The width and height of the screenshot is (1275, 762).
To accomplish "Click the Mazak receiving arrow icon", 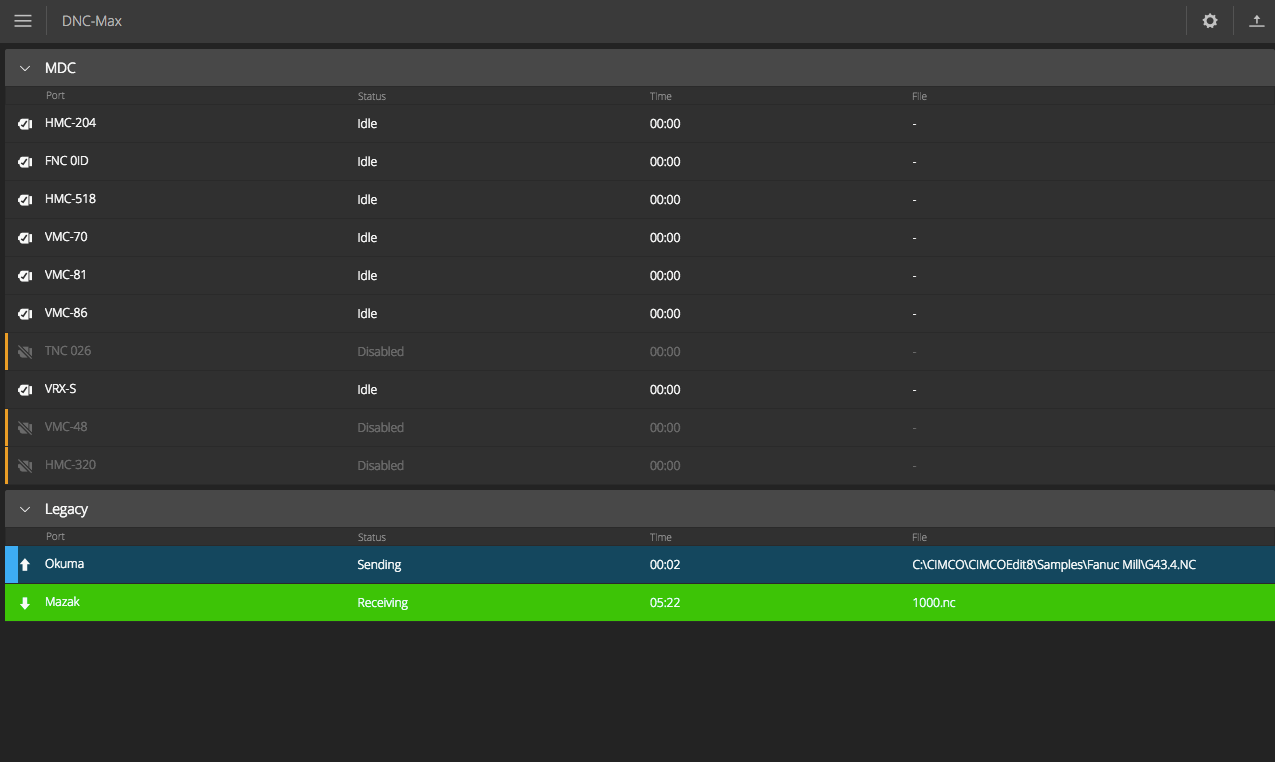I will pos(26,603).
